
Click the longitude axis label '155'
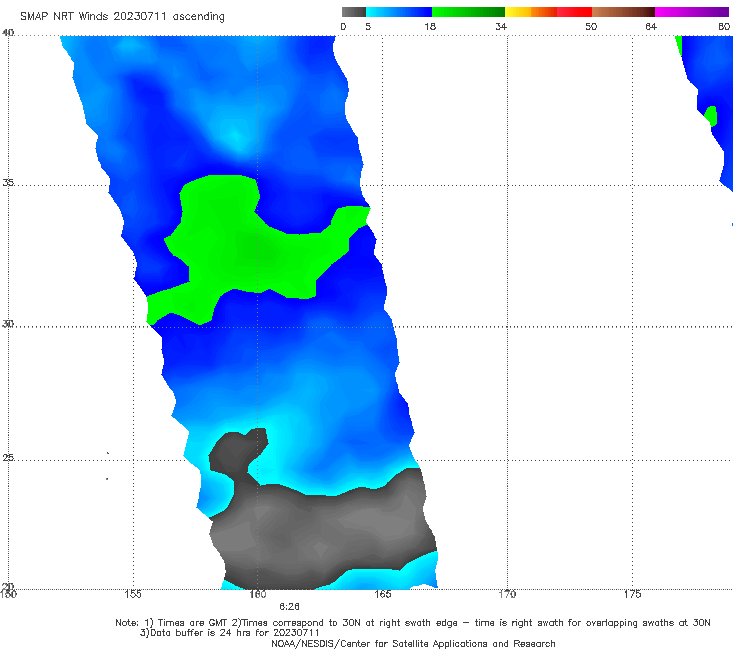pyautogui.click(x=133, y=594)
